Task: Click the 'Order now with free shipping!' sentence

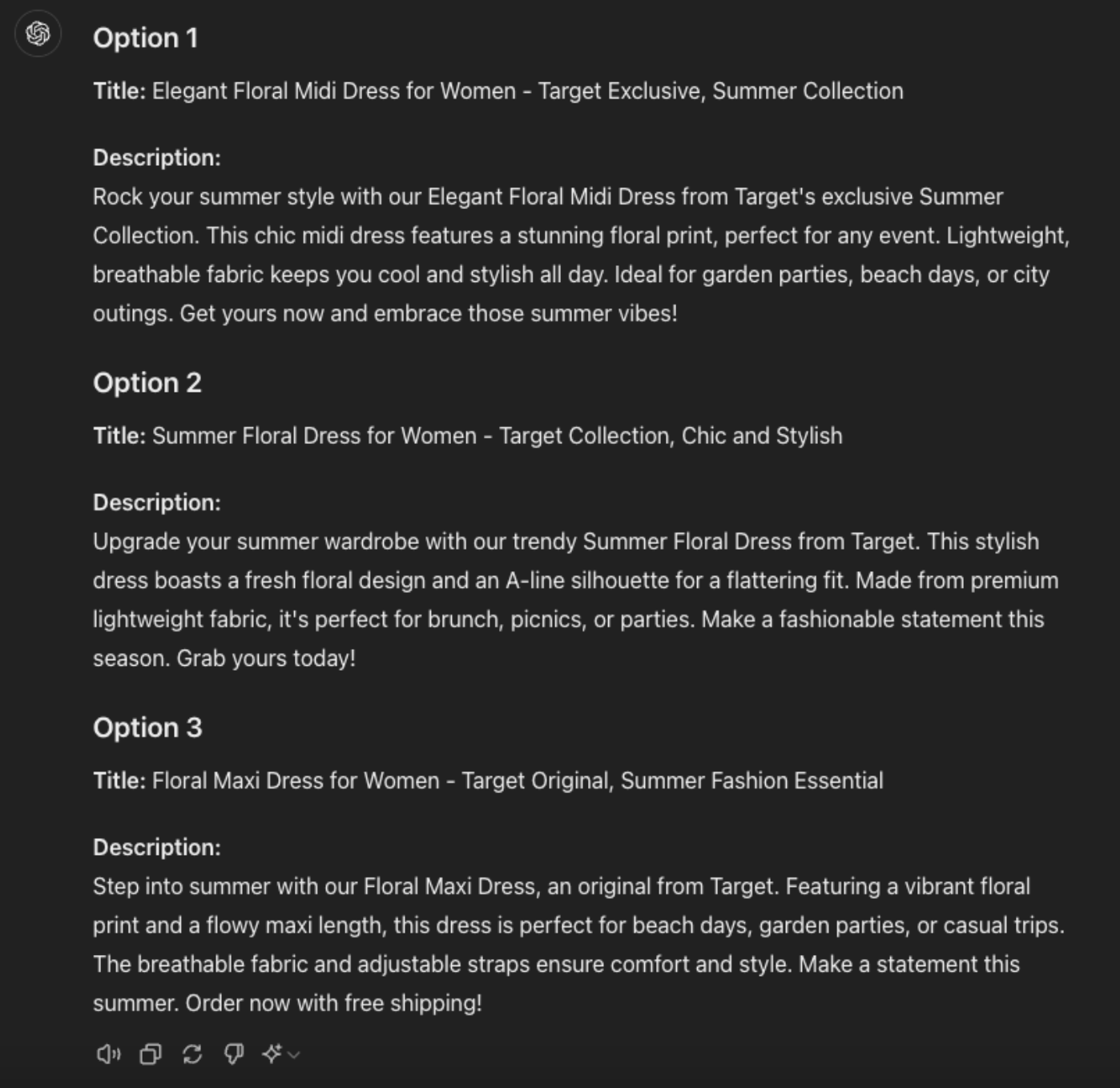Action: click(x=334, y=1003)
